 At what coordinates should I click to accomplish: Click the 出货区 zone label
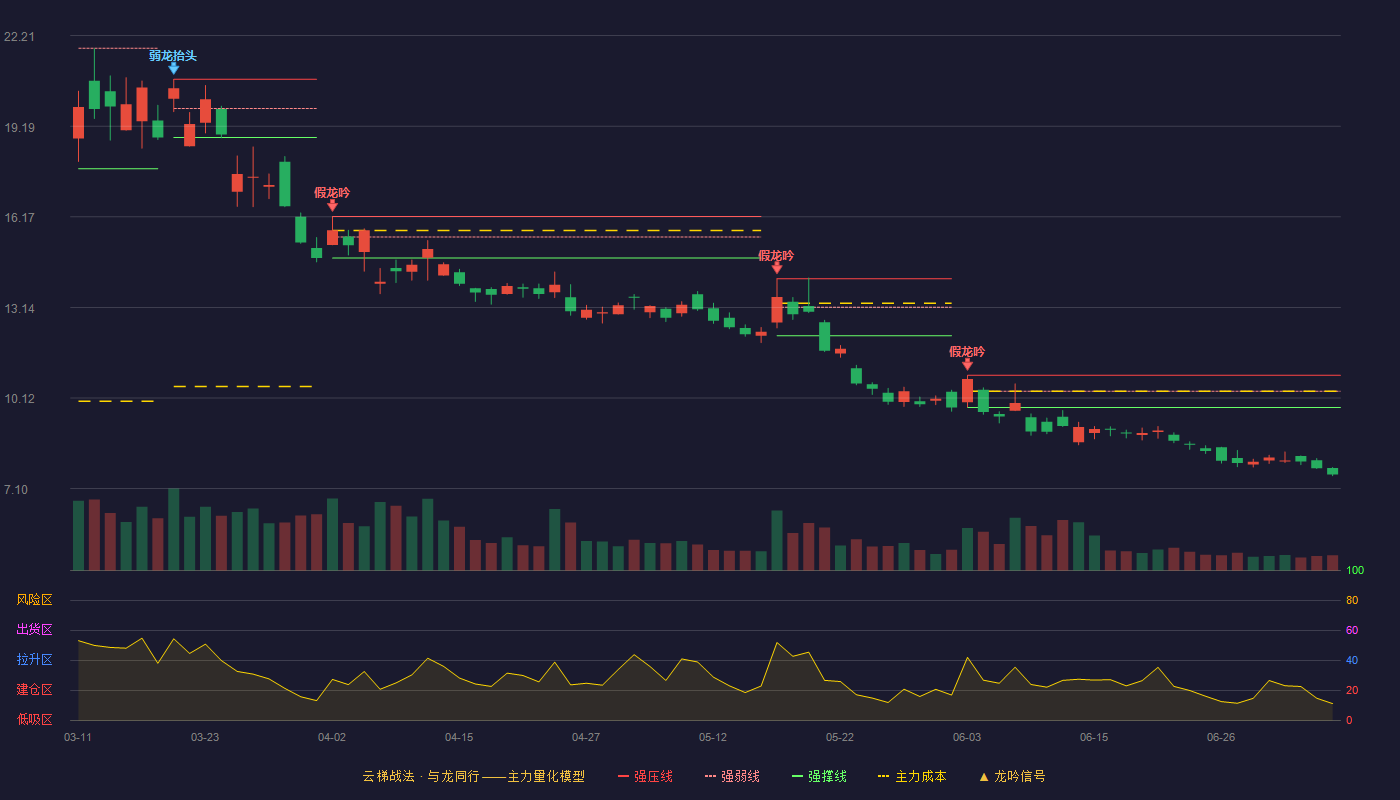[x=34, y=630]
